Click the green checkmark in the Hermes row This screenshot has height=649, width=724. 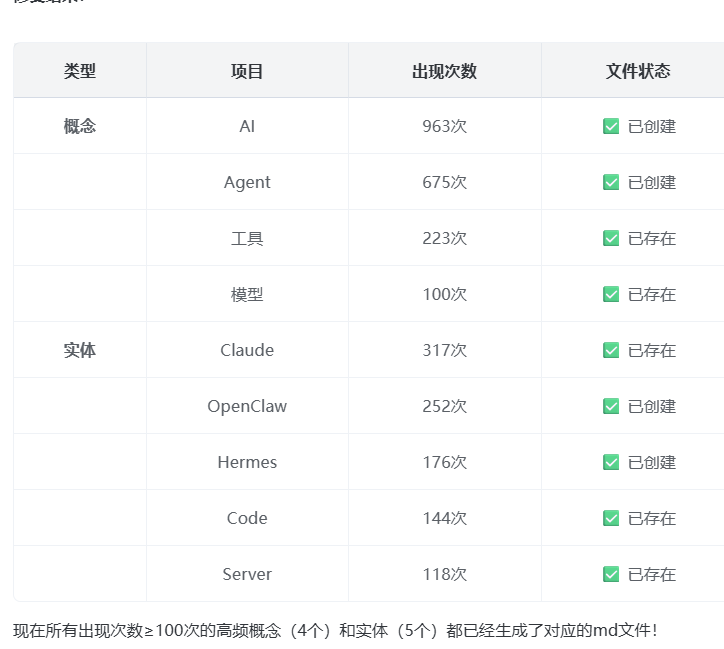(611, 462)
